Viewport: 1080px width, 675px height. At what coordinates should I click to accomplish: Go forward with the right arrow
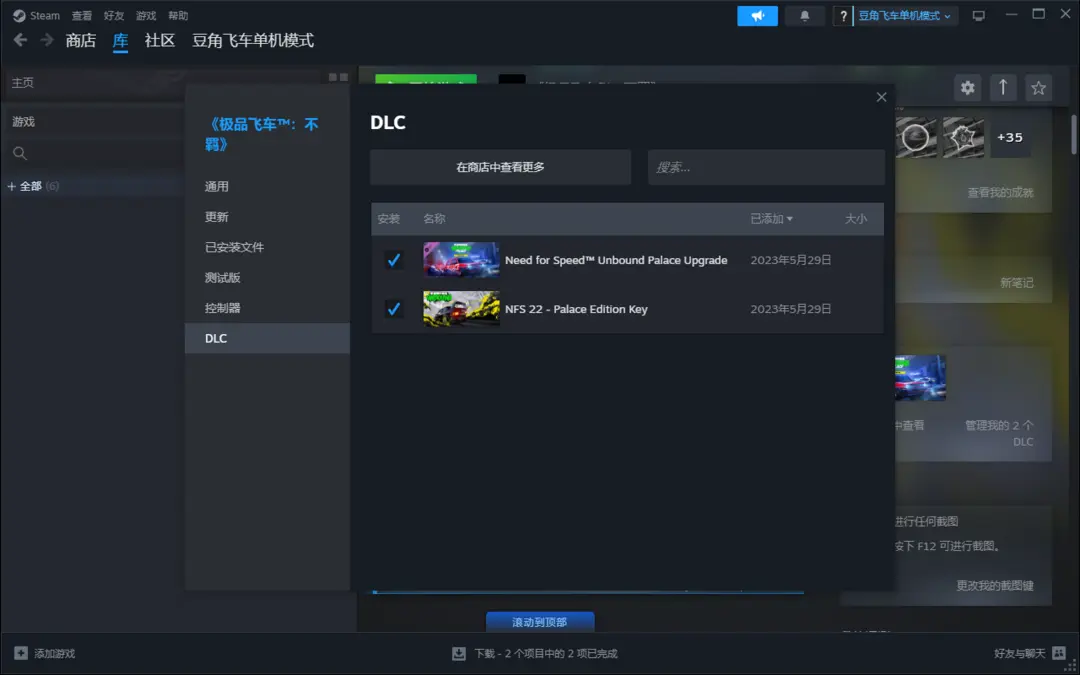point(47,40)
